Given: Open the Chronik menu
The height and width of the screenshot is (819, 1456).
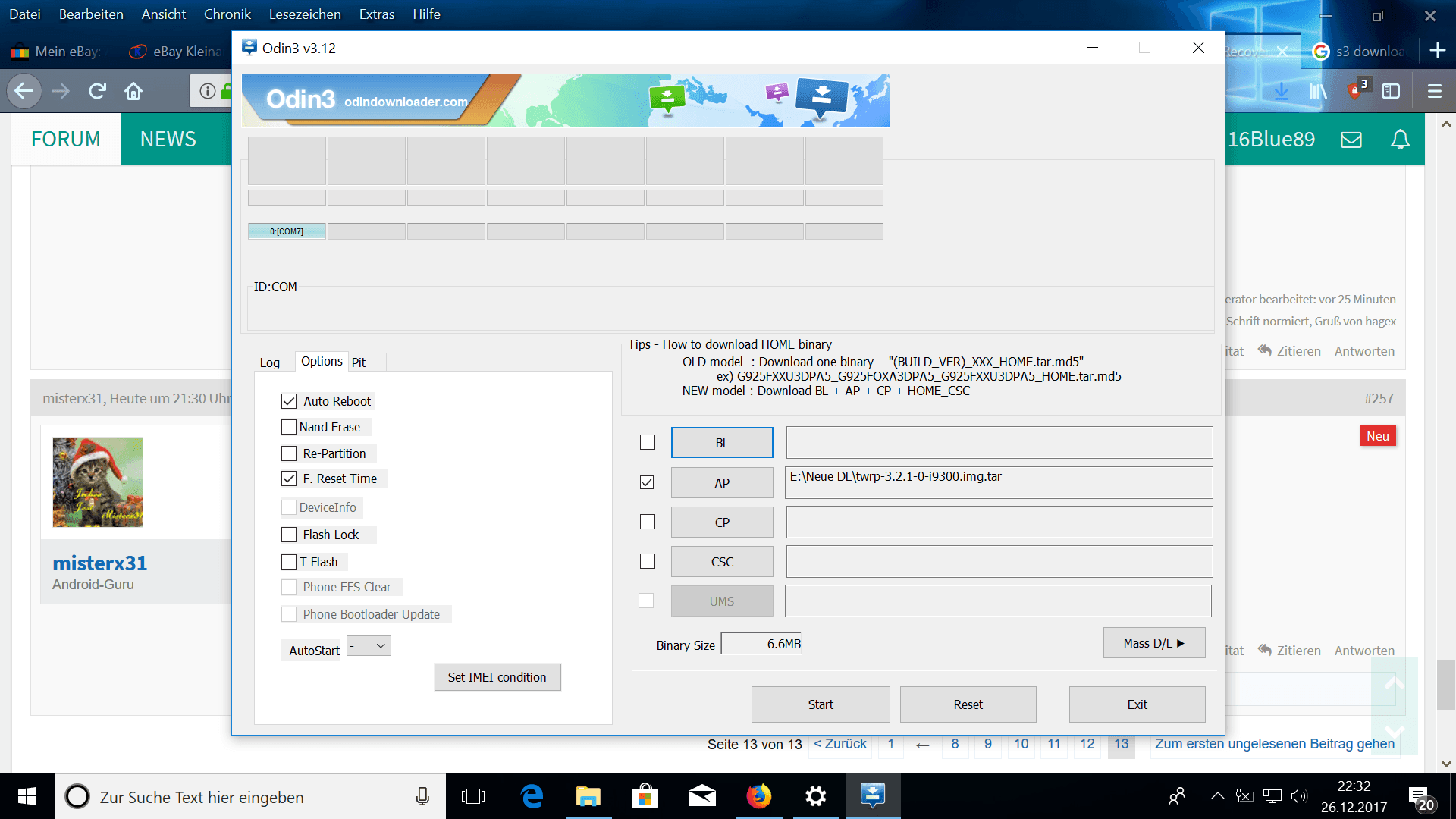Looking at the screenshot, I should (x=227, y=14).
